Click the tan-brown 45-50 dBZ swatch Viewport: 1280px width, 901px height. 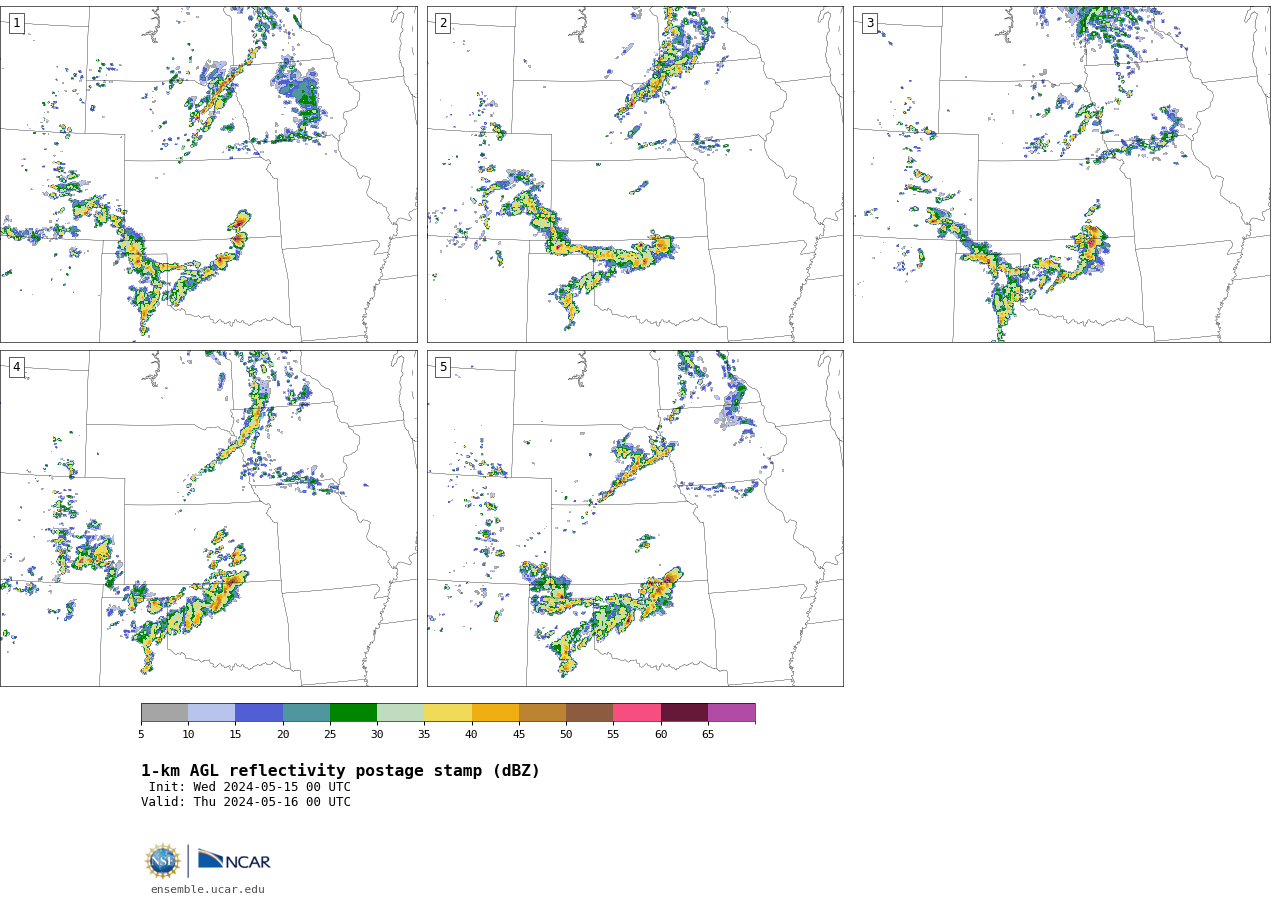[x=542, y=712]
